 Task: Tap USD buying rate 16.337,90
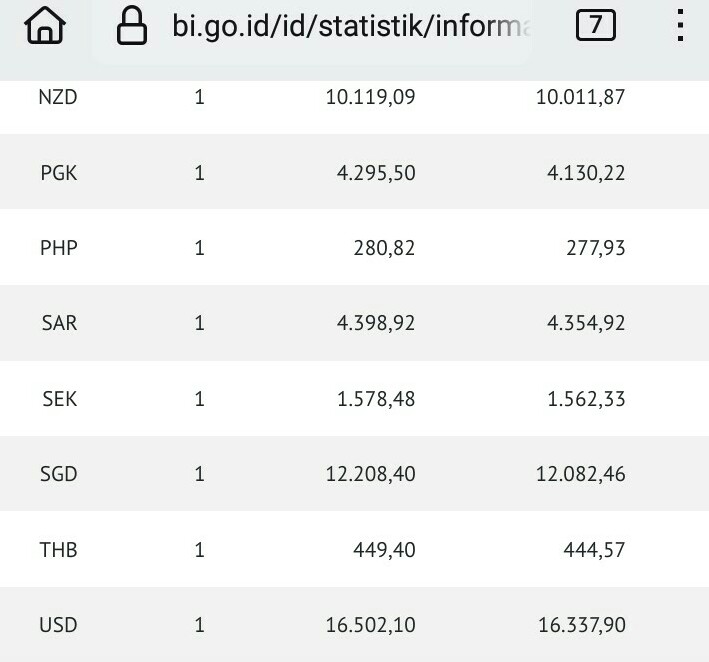(x=581, y=626)
